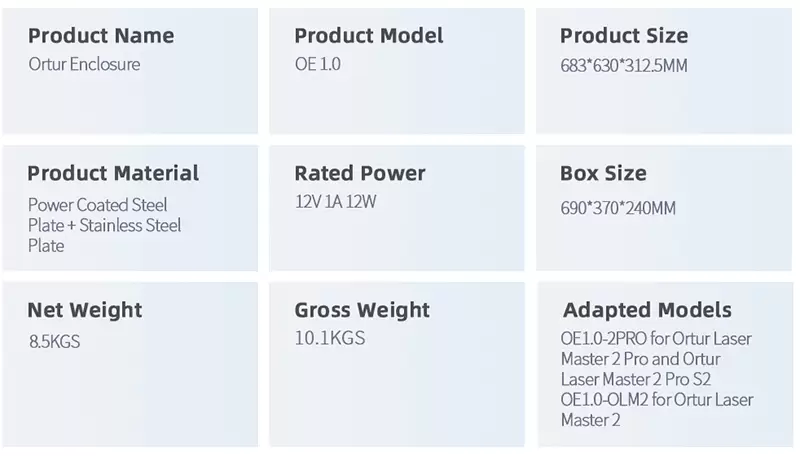The width and height of the screenshot is (800, 456).
Task: Select the 'OE1.0-OLM2 for Ortur Laser' line
Action: click(657, 400)
